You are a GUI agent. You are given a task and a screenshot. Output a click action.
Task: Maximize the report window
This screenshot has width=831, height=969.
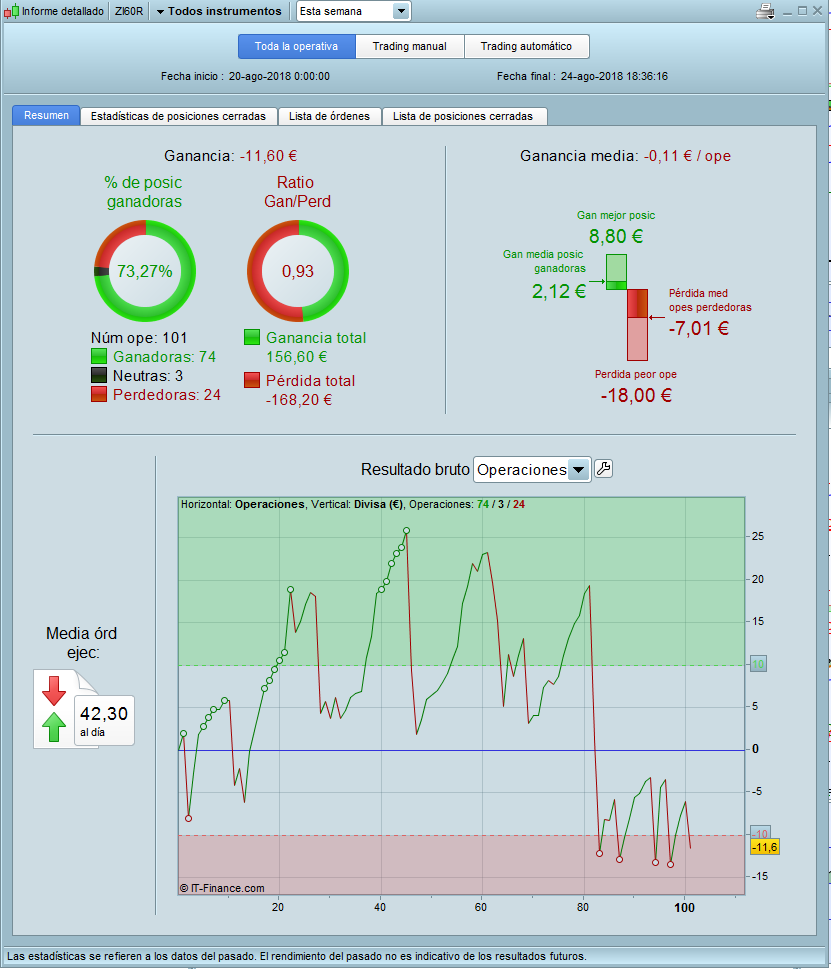803,11
